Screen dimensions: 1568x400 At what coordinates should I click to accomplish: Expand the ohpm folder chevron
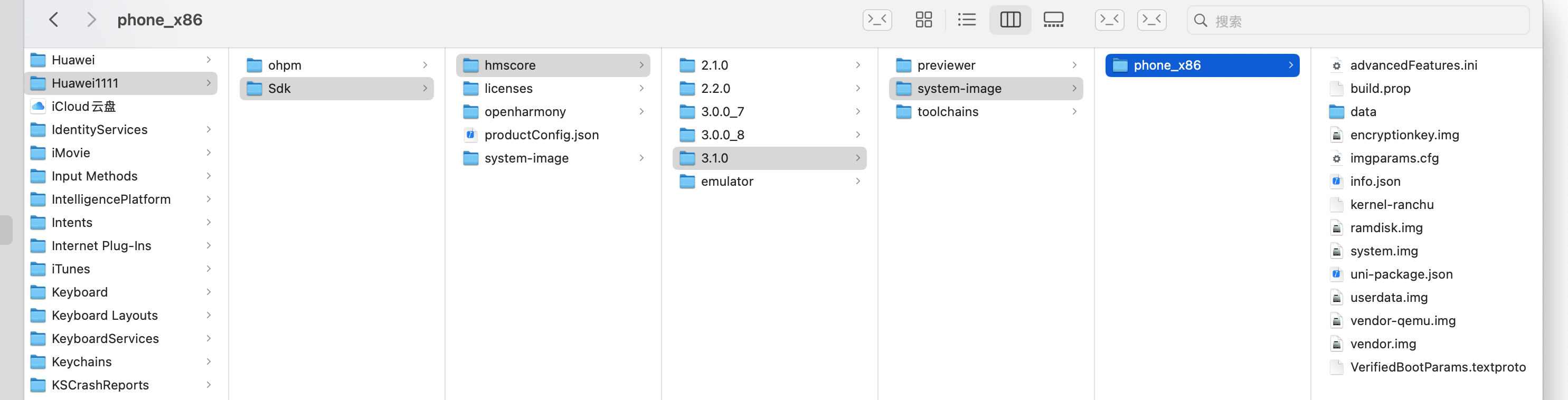point(425,65)
